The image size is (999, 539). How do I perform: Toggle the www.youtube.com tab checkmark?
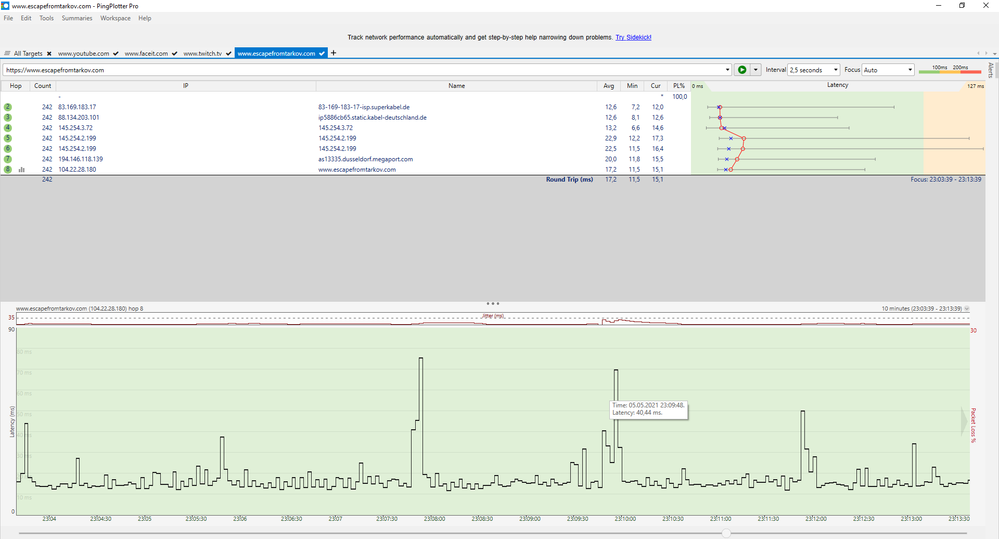pos(115,54)
